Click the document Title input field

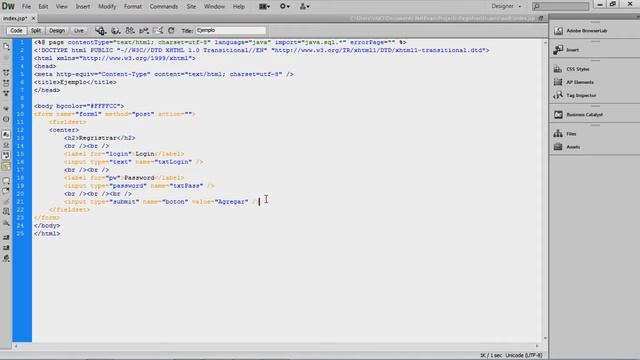click(231, 30)
